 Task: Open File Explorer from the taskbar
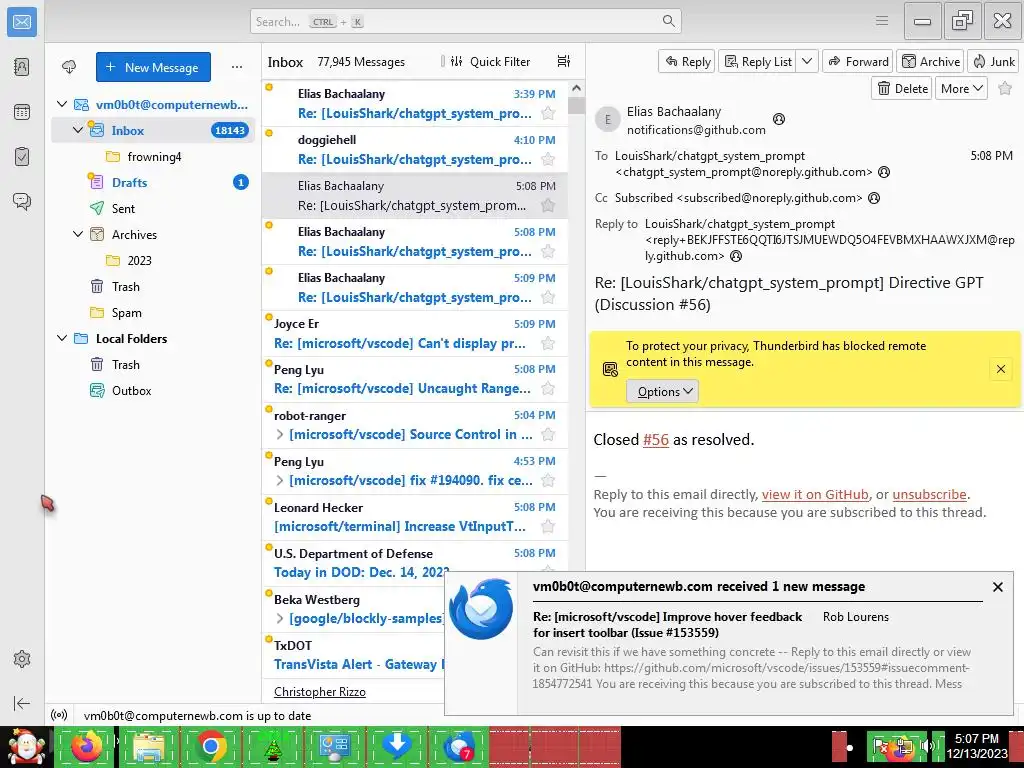point(148,746)
